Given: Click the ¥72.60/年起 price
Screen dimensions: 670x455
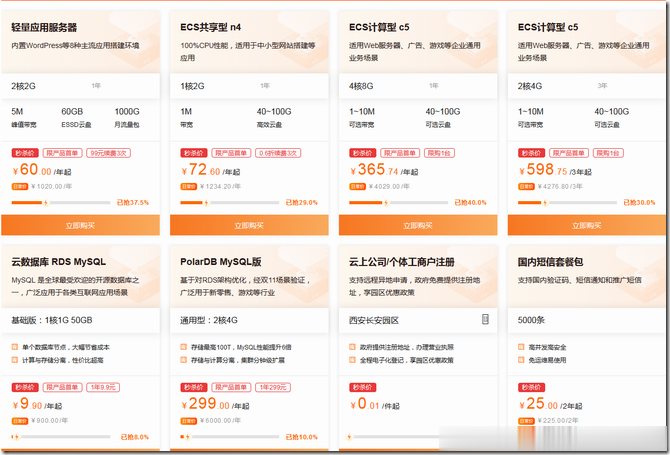Looking at the screenshot, I should pyautogui.click(x=210, y=170).
